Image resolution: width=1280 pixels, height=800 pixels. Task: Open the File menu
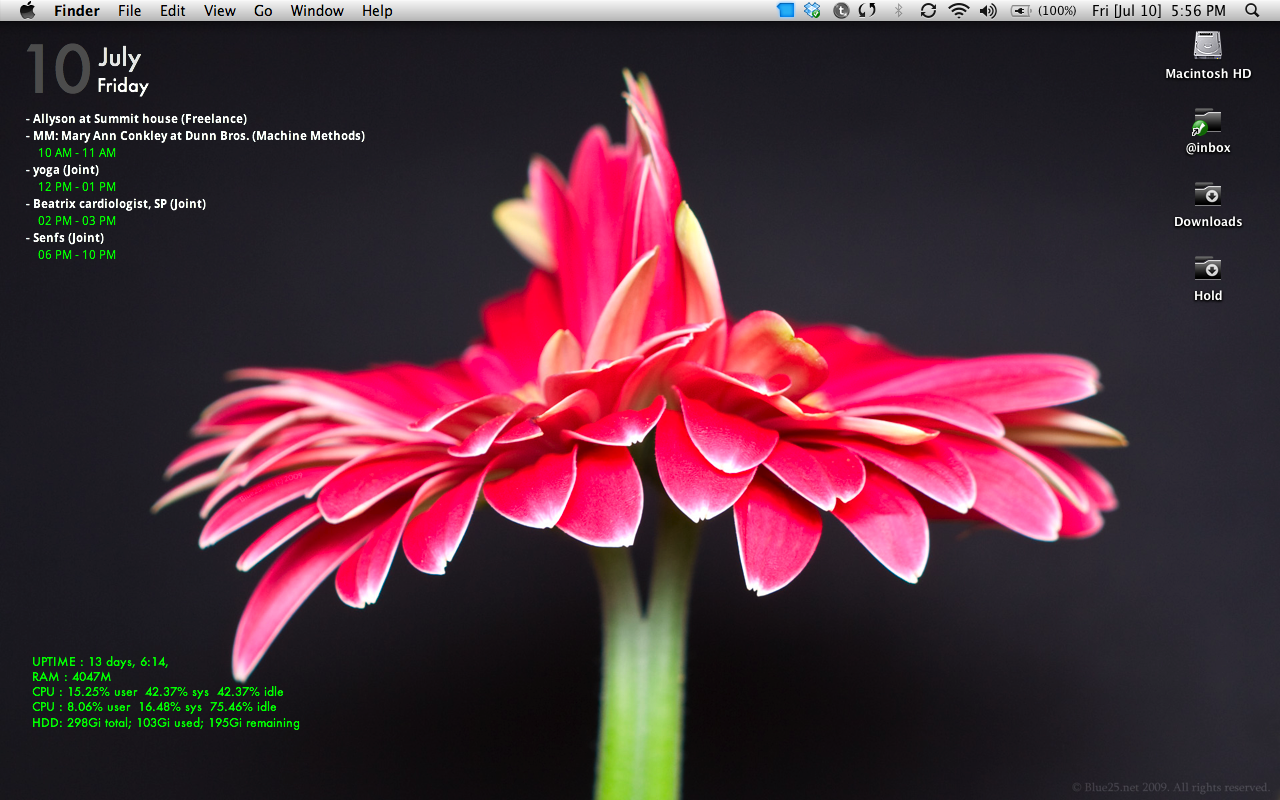click(129, 11)
